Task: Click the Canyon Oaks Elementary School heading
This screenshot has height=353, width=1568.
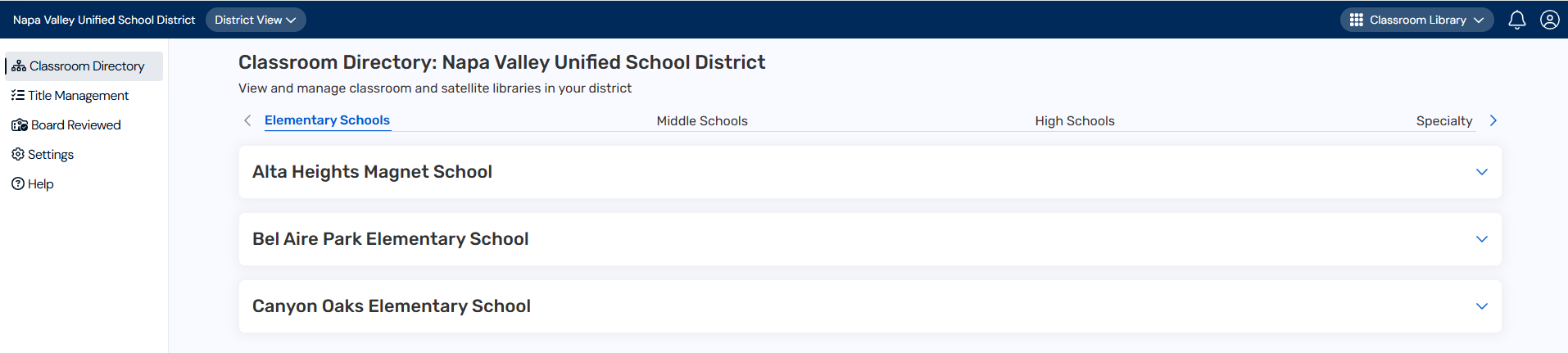Action: (391, 306)
